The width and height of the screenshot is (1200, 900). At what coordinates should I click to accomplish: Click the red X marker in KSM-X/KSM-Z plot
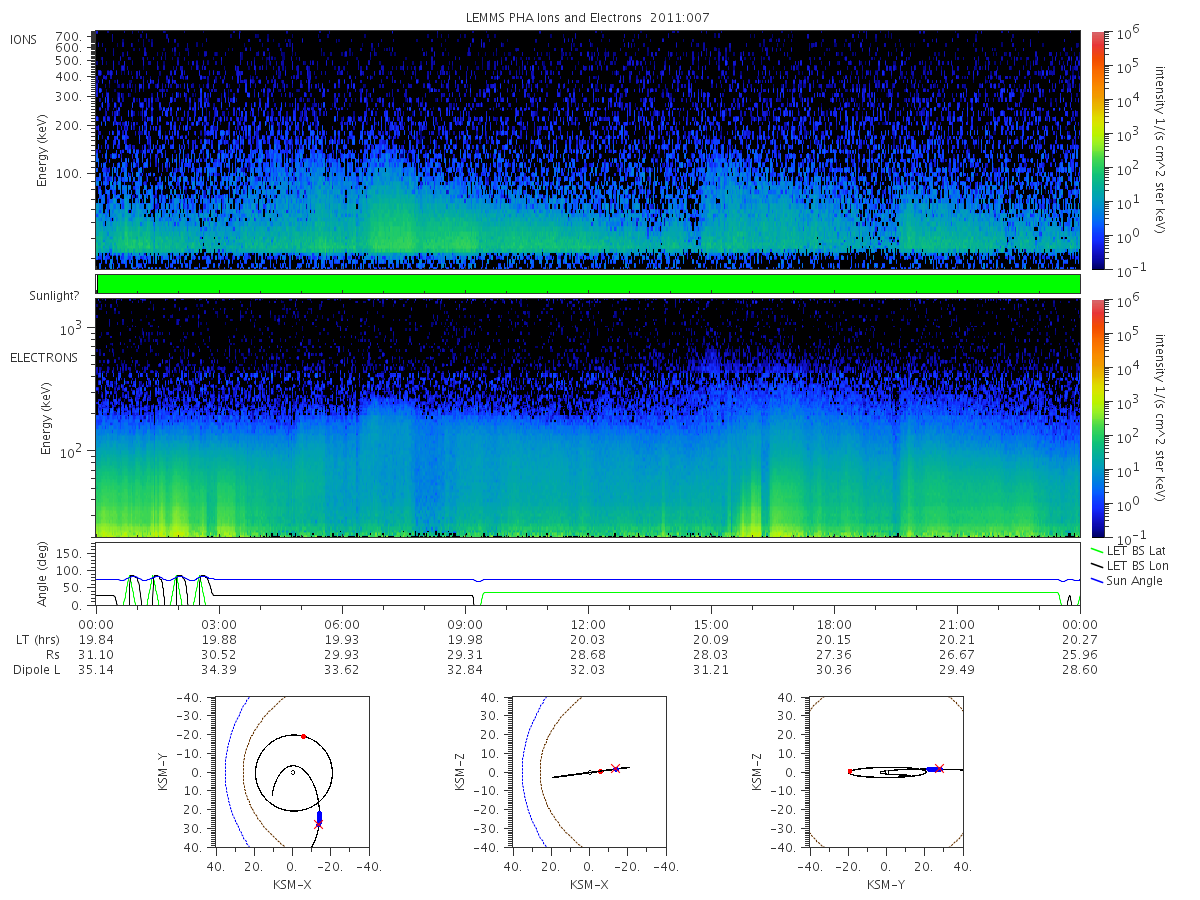615,768
